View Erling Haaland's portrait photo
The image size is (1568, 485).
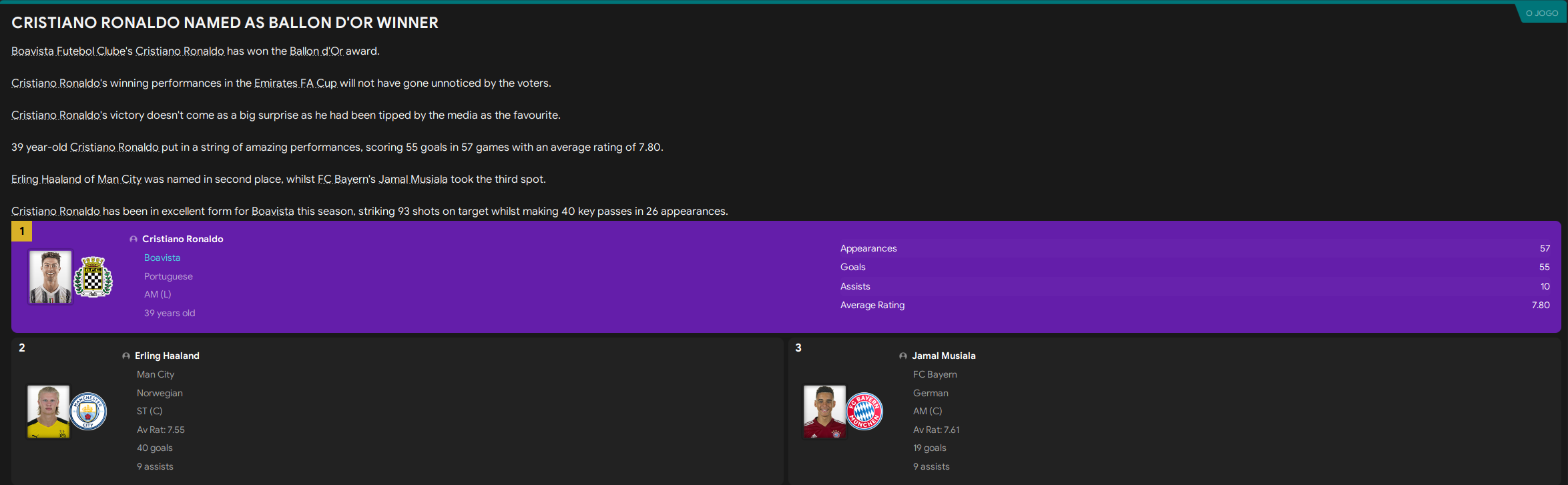48,412
